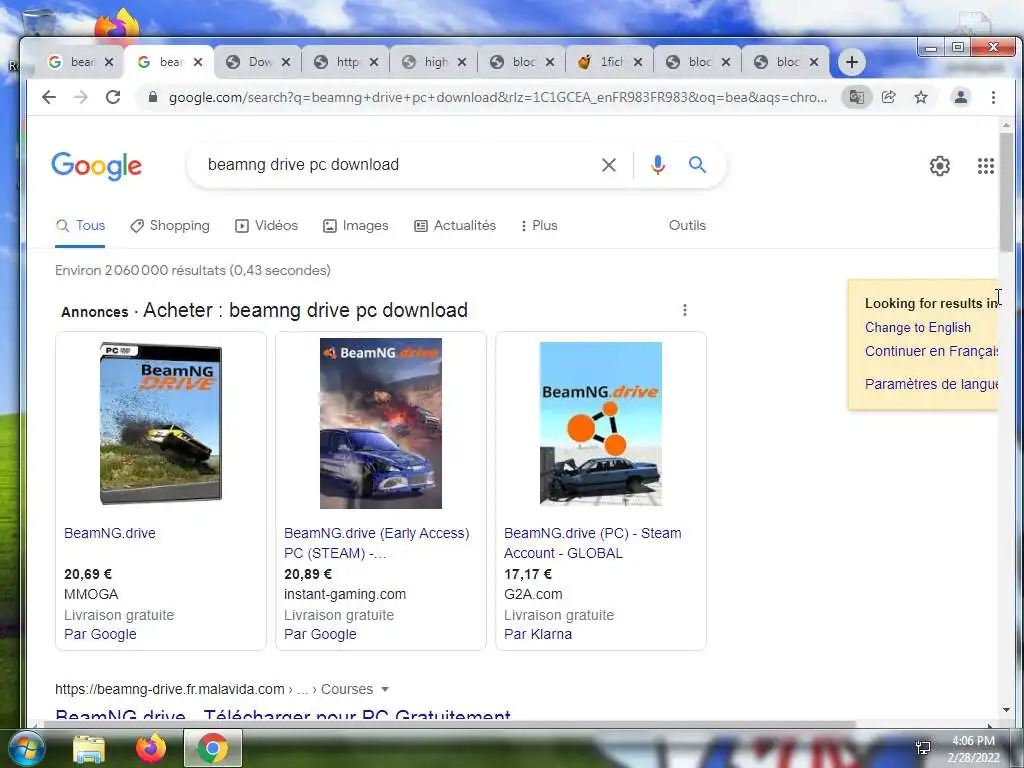Switch to the 'Dow' tab
Screen dimensions: 1024x768
pos(259,62)
